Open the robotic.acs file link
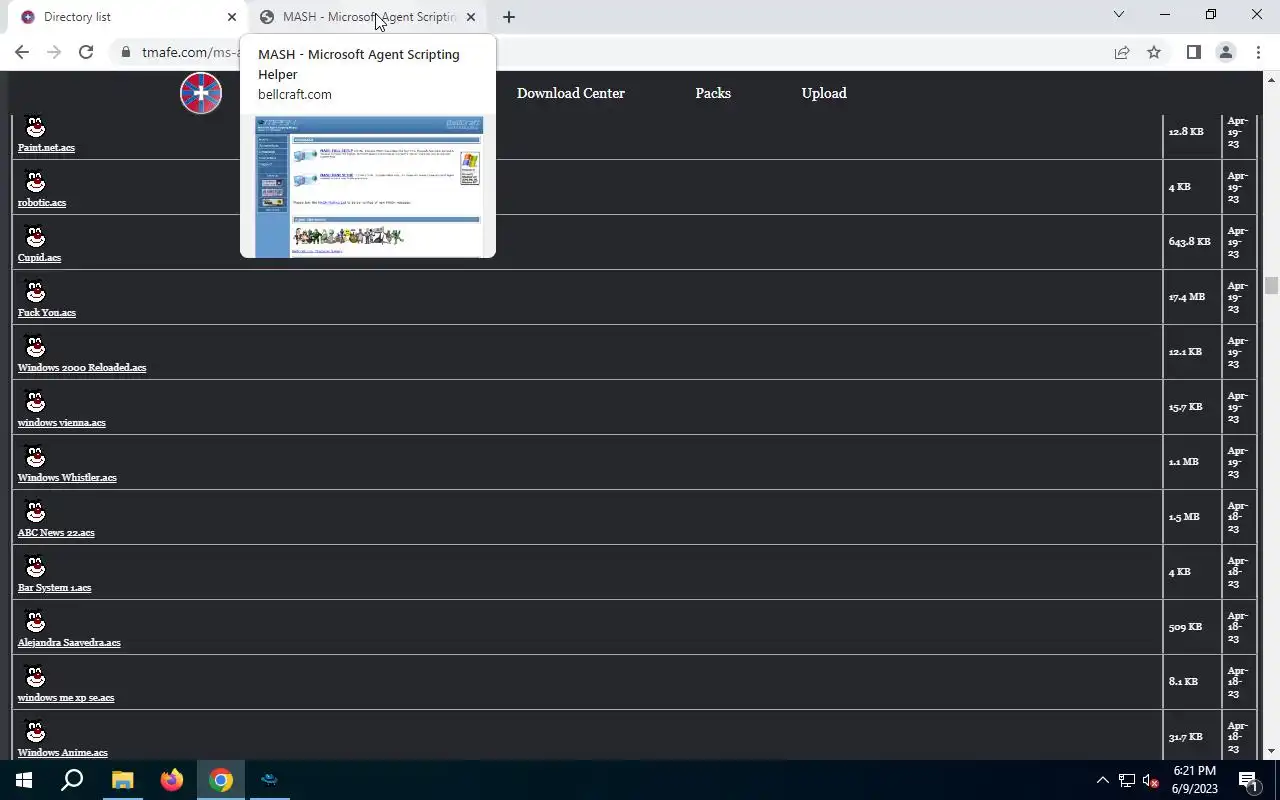 tap(42, 203)
